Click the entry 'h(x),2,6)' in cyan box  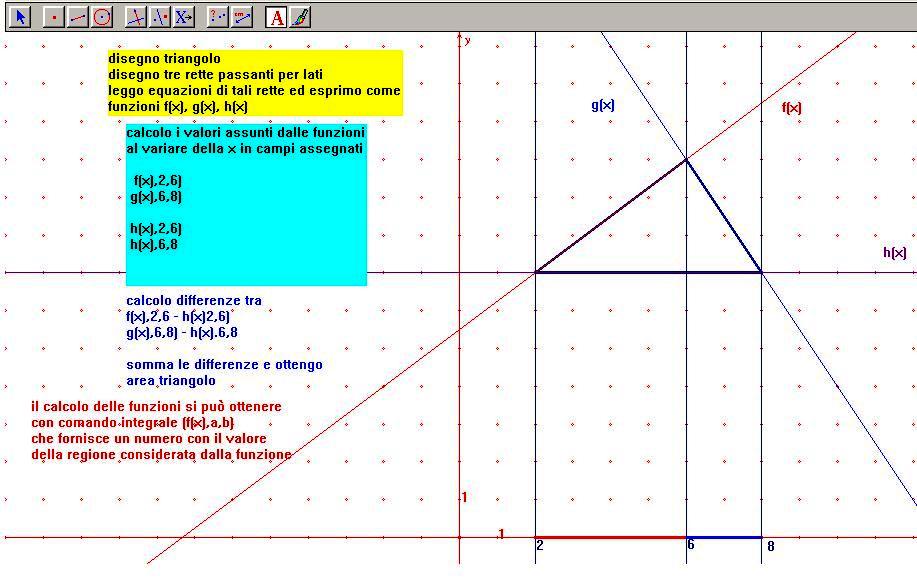point(156,229)
